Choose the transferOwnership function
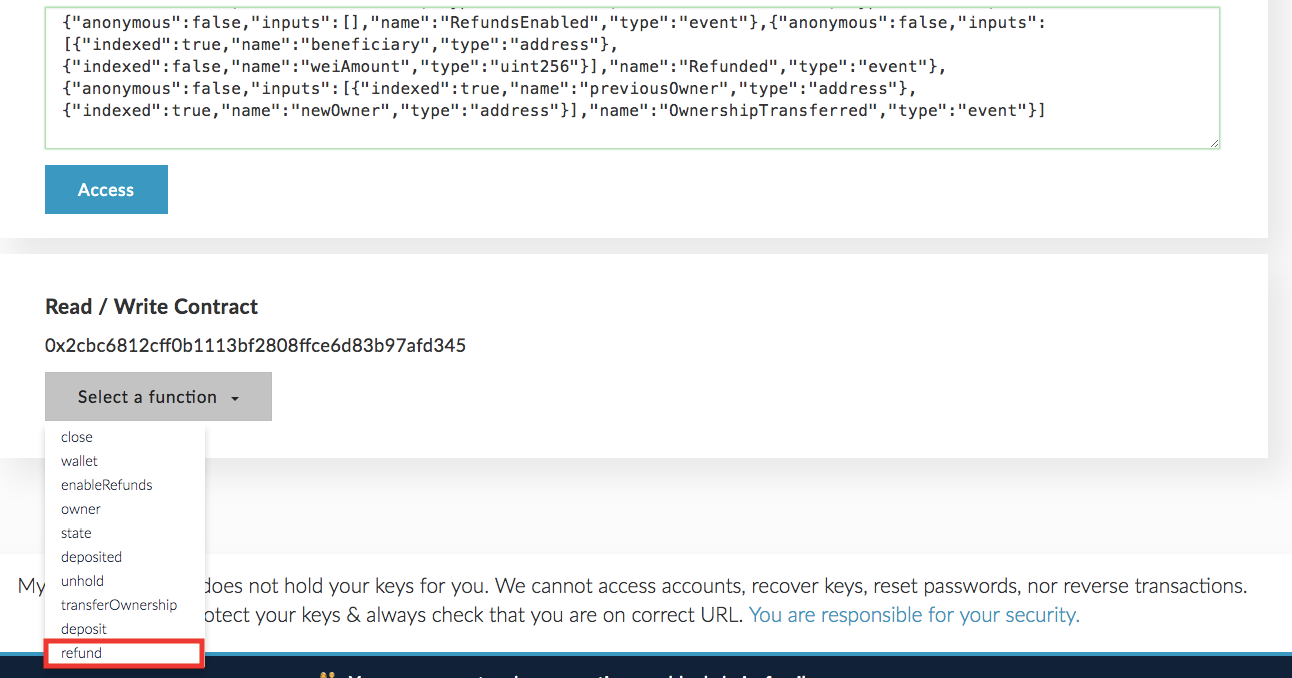Image resolution: width=1292 pixels, height=678 pixels. (x=119, y=605)
